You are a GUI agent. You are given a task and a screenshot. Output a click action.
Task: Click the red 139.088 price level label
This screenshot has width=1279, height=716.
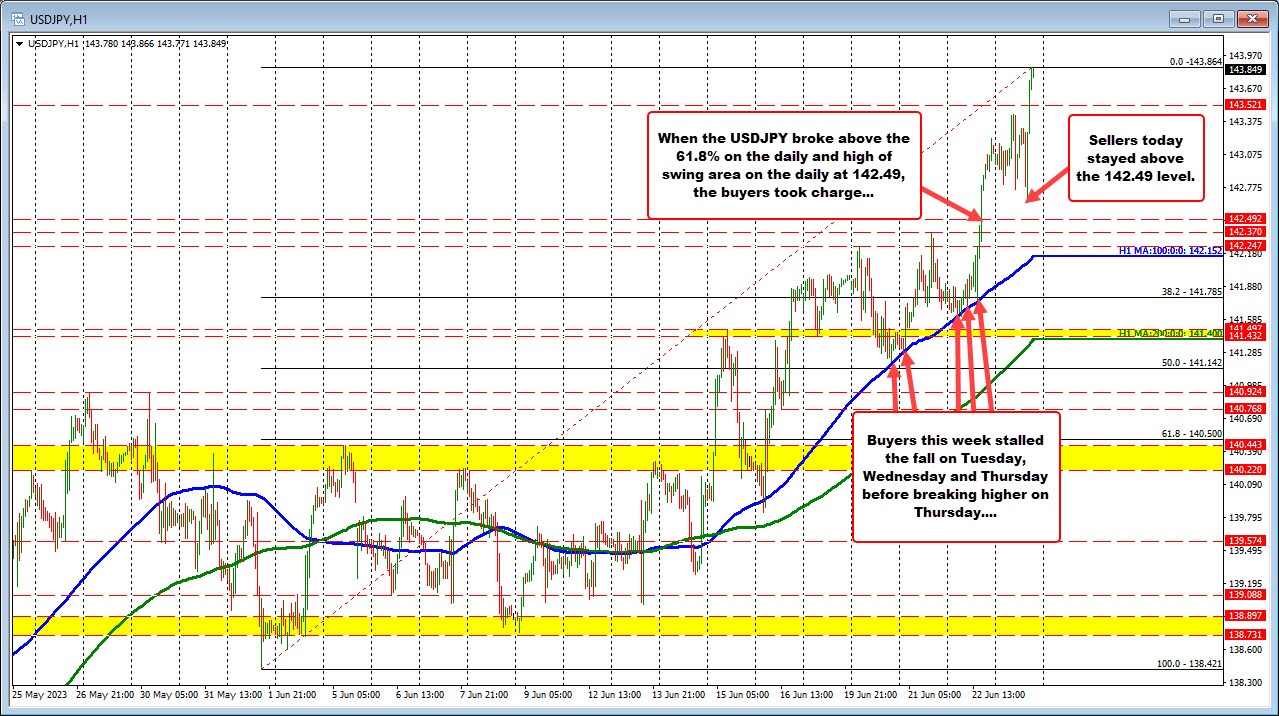coord(1244,595)
